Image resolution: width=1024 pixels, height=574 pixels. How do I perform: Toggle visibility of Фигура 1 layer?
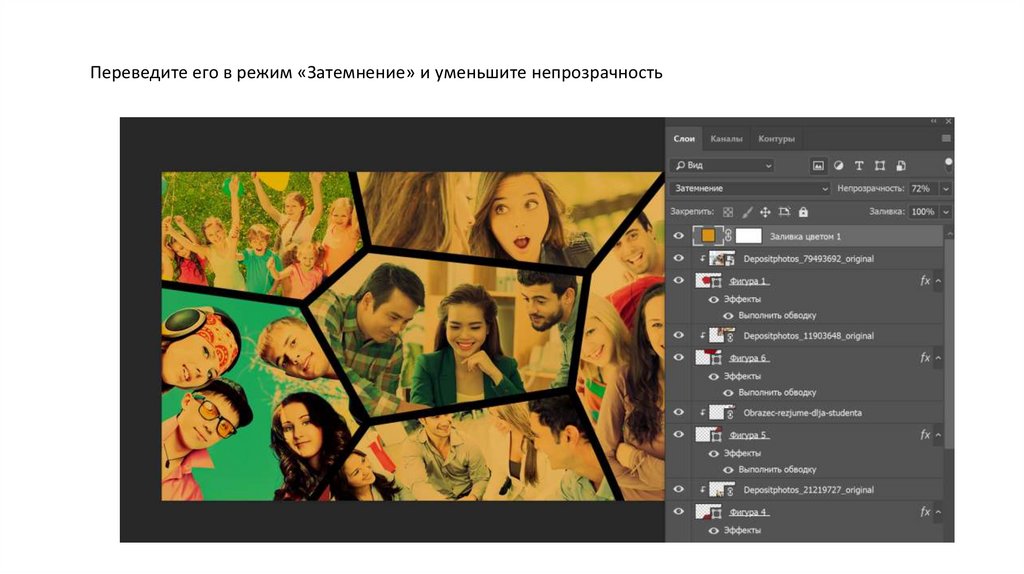[x=679, y=281]
